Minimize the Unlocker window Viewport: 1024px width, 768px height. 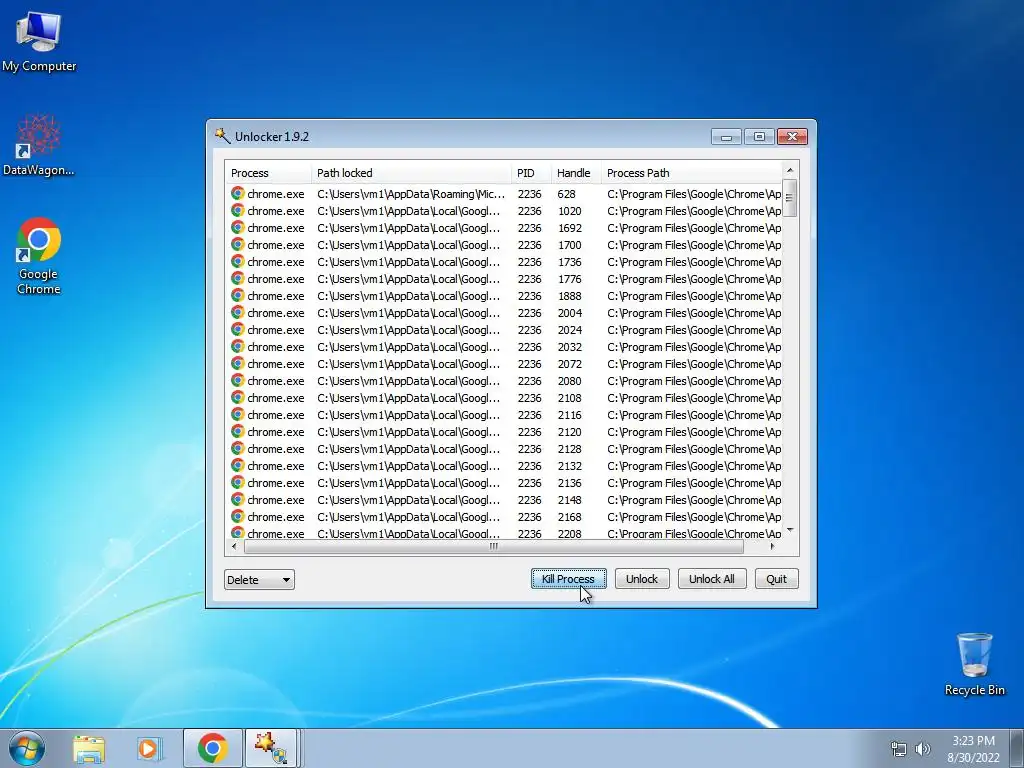[726, 136]
